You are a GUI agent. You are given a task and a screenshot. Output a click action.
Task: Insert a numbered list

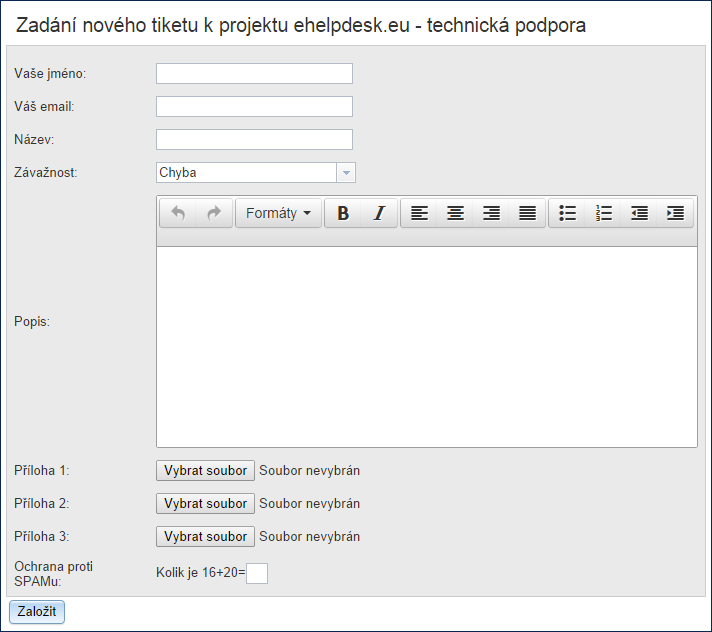(x=603, y=213)
